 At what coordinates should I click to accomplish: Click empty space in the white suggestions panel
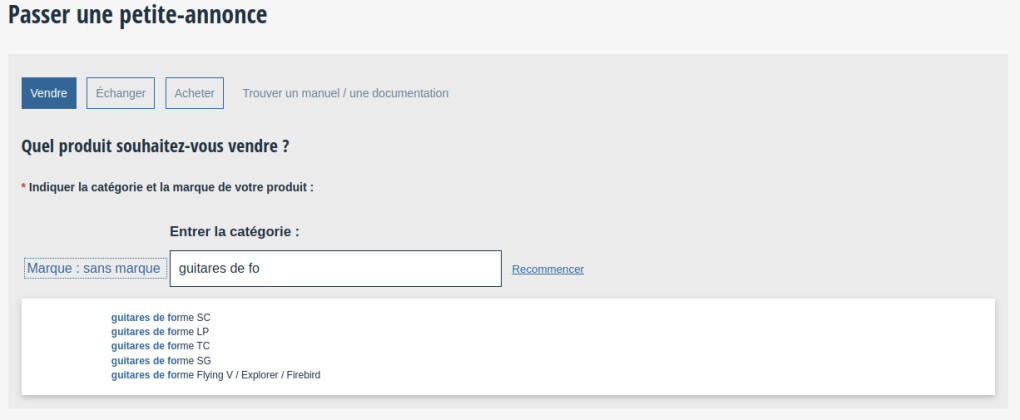pyautogui.click(x=650, y=345)
